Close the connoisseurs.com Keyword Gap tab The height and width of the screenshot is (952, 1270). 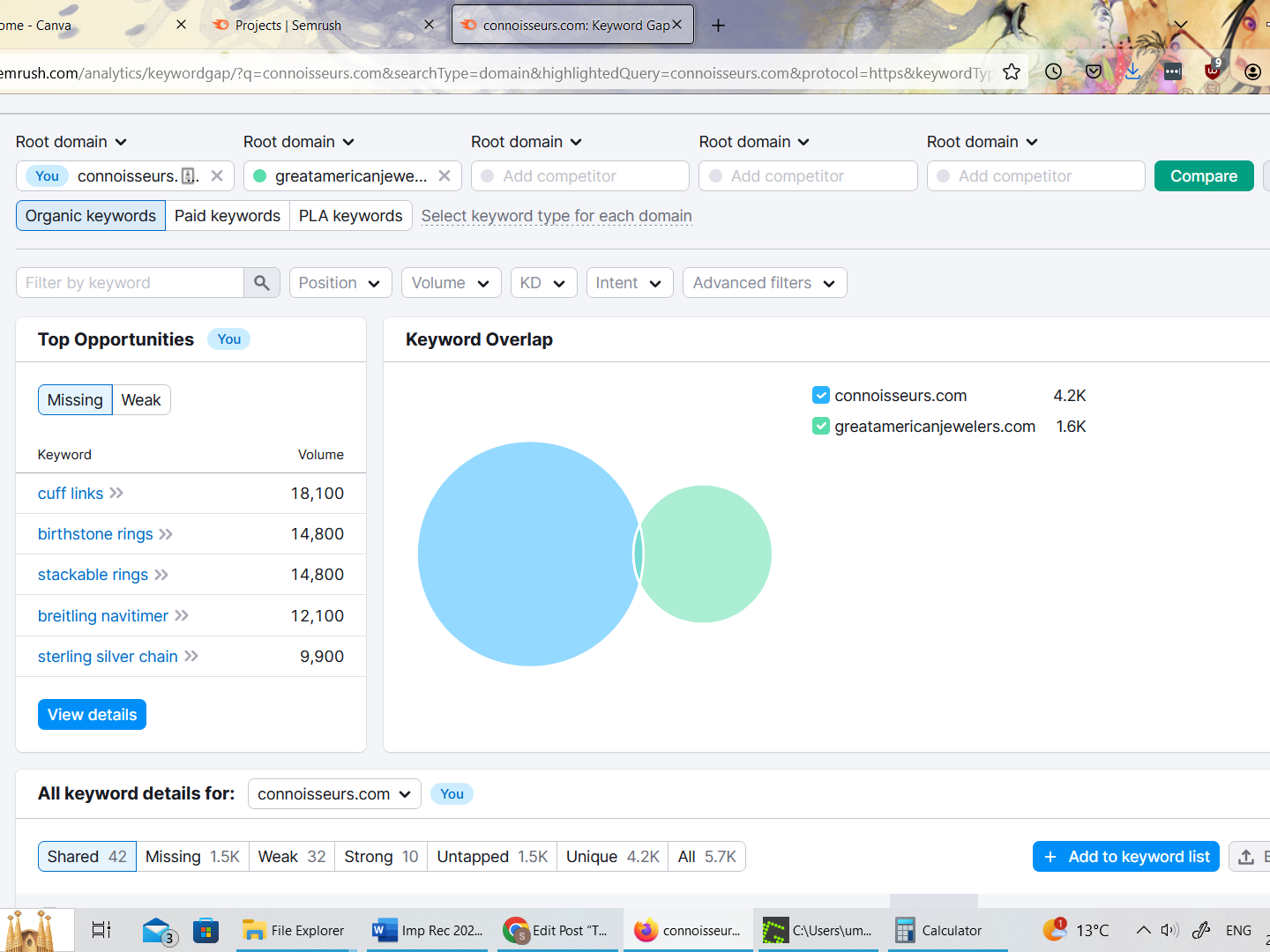[676, 25]
